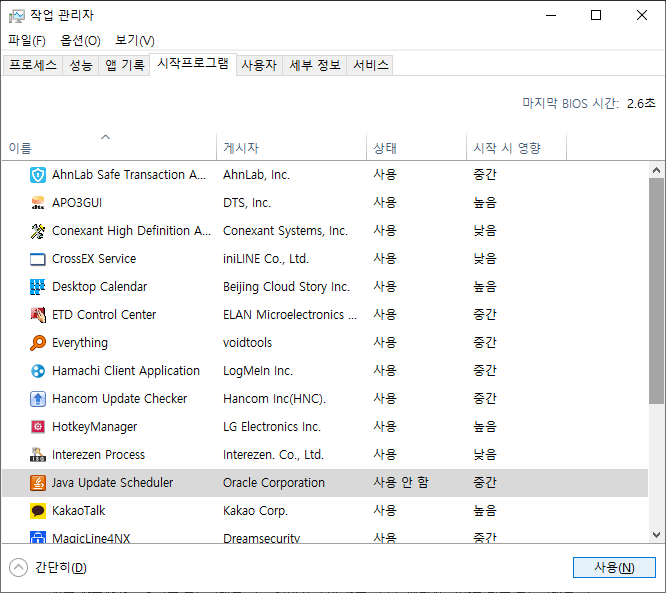Click the vertical scrollbar thumb

pos(656,291)
